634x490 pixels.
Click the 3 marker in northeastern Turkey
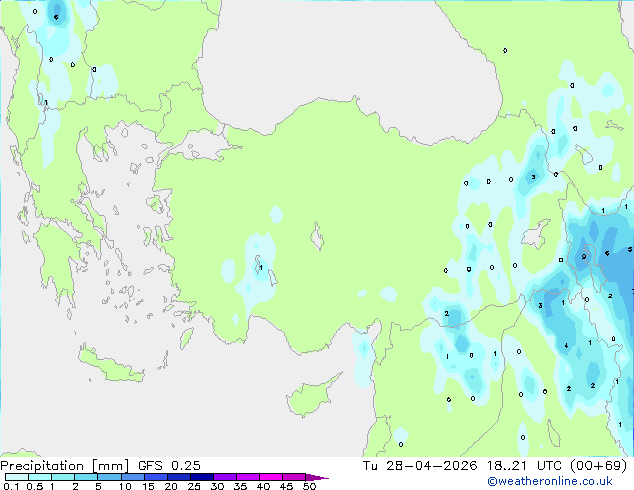(533, 177)
